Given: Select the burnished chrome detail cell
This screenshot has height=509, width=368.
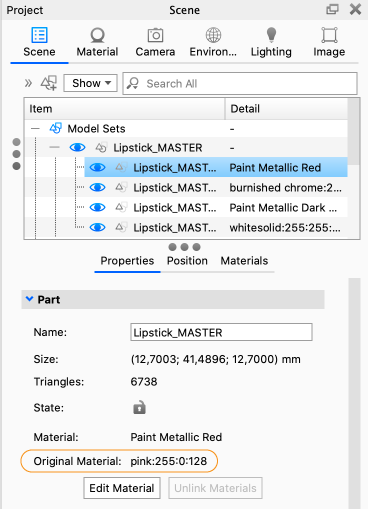Looking at the screenshot, I should click(x=285, y=187).
